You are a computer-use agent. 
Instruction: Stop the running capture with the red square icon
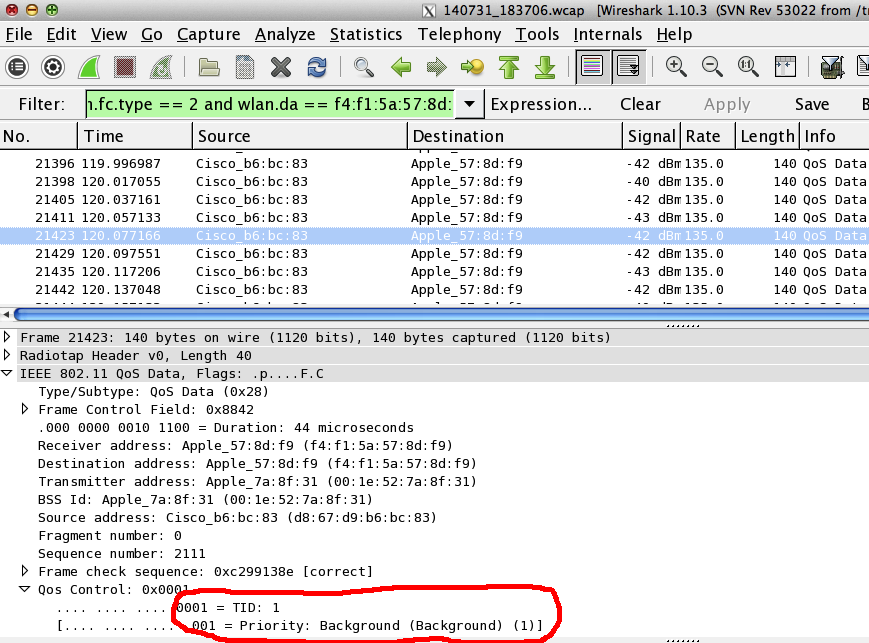[125, 67]
